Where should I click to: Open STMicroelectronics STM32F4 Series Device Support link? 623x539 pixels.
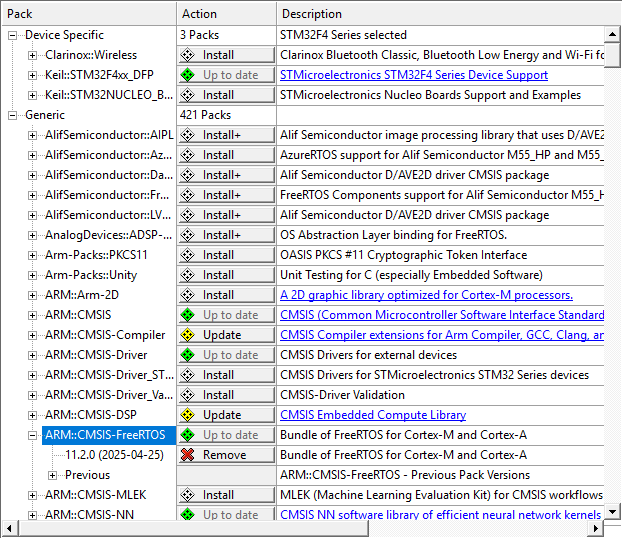pyautogui.click(x=414, y=75)
